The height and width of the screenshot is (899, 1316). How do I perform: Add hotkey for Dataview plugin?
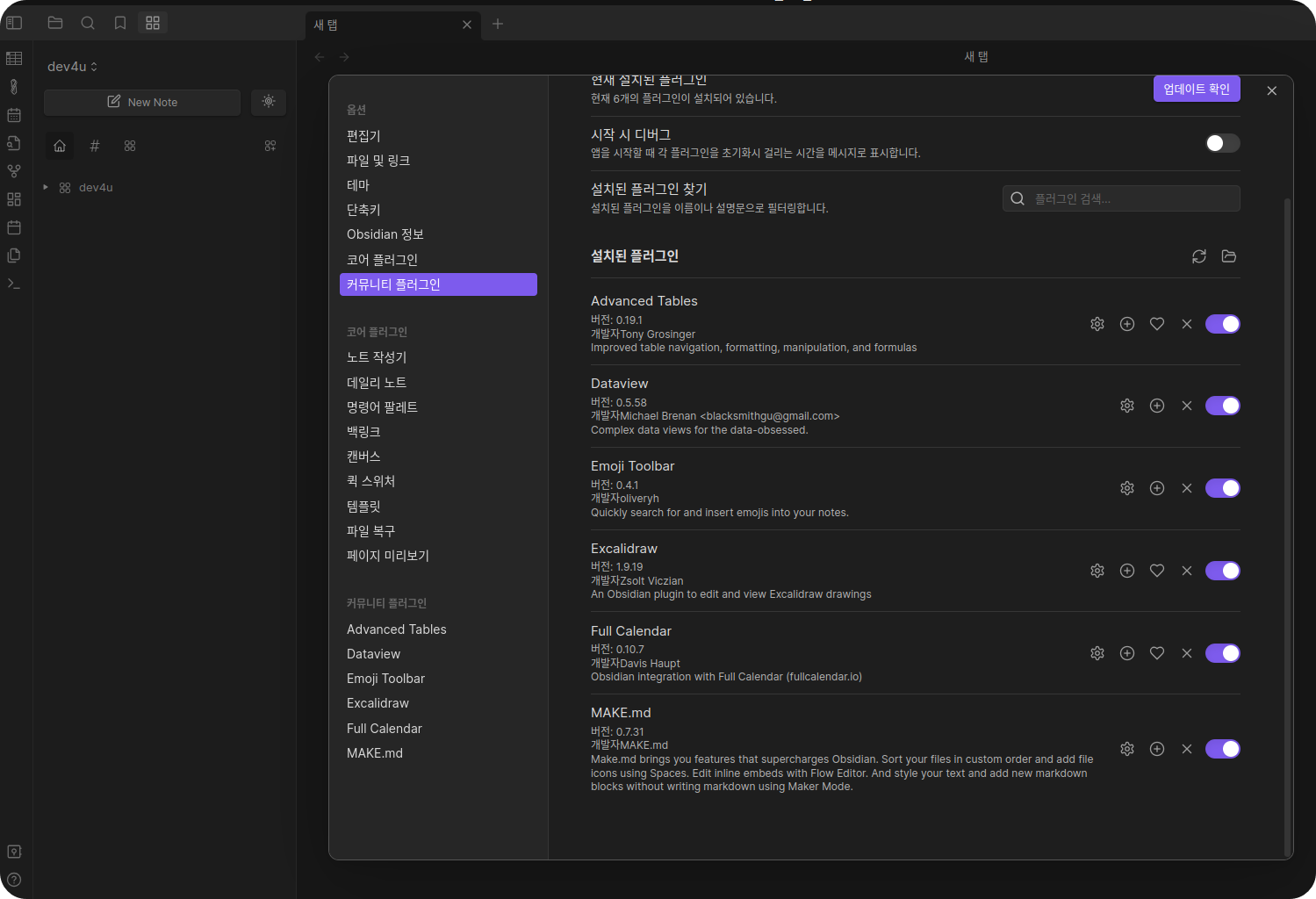1157,406
